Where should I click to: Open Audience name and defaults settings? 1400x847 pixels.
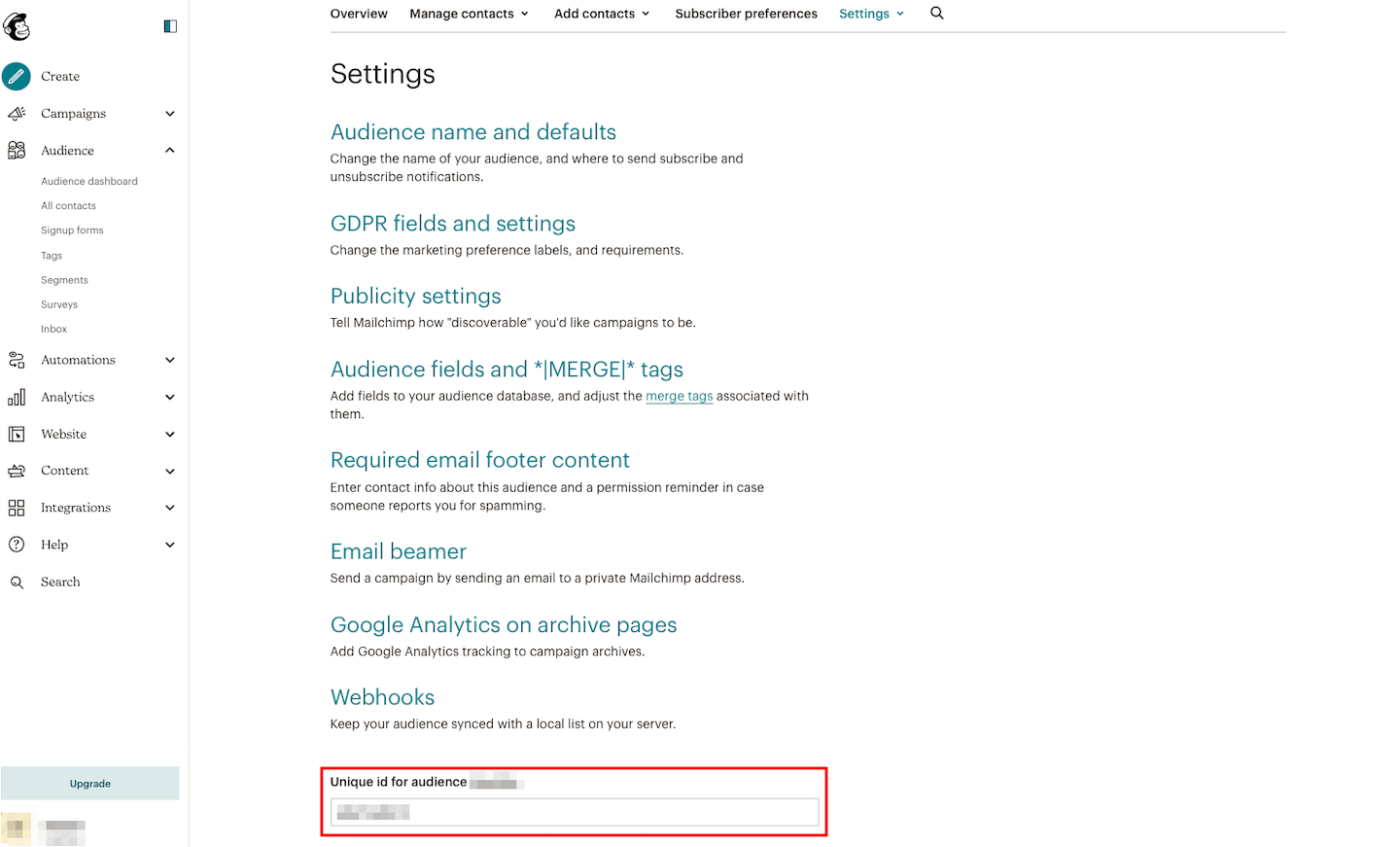point(472,132)
